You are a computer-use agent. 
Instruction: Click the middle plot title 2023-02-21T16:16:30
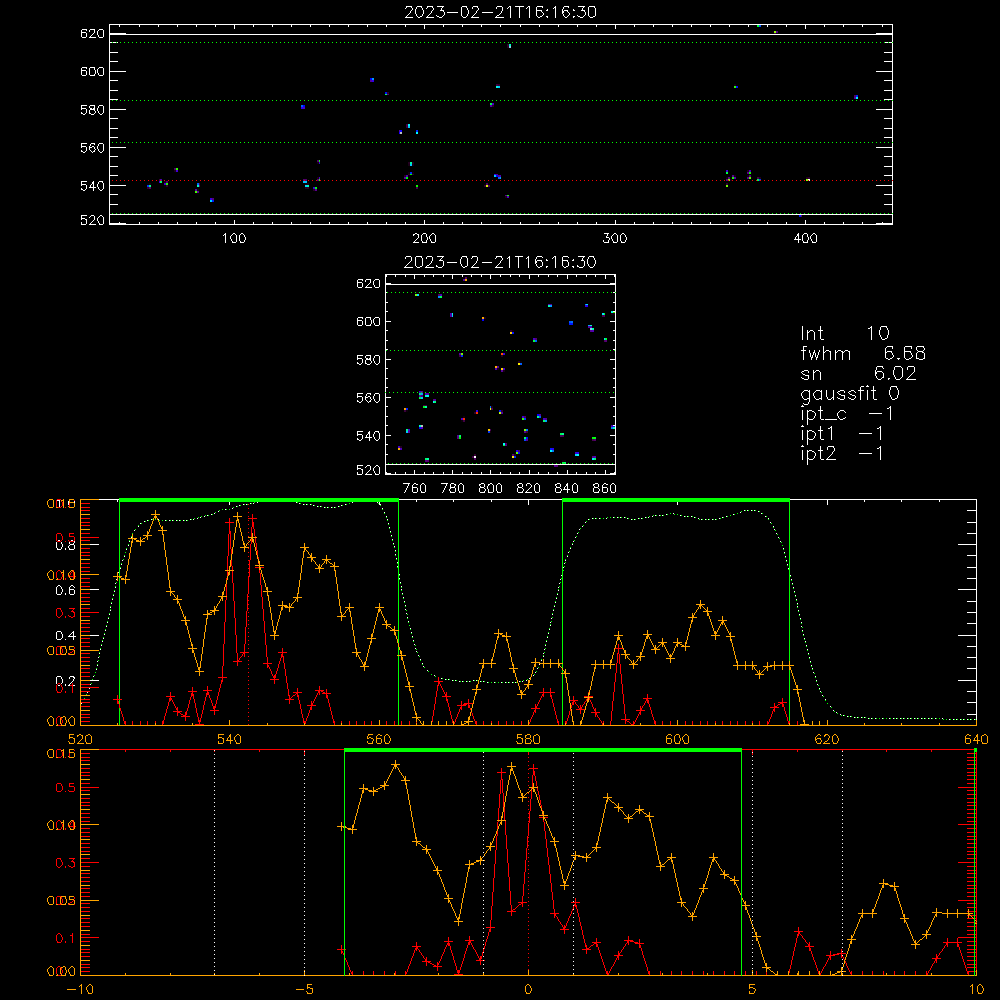pos(500,262)
